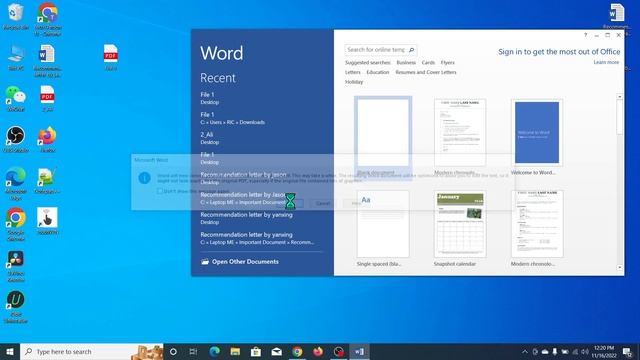The image size is (640, 360).
Task: Select the Firefox desktop shortcut
Action: 47,139
